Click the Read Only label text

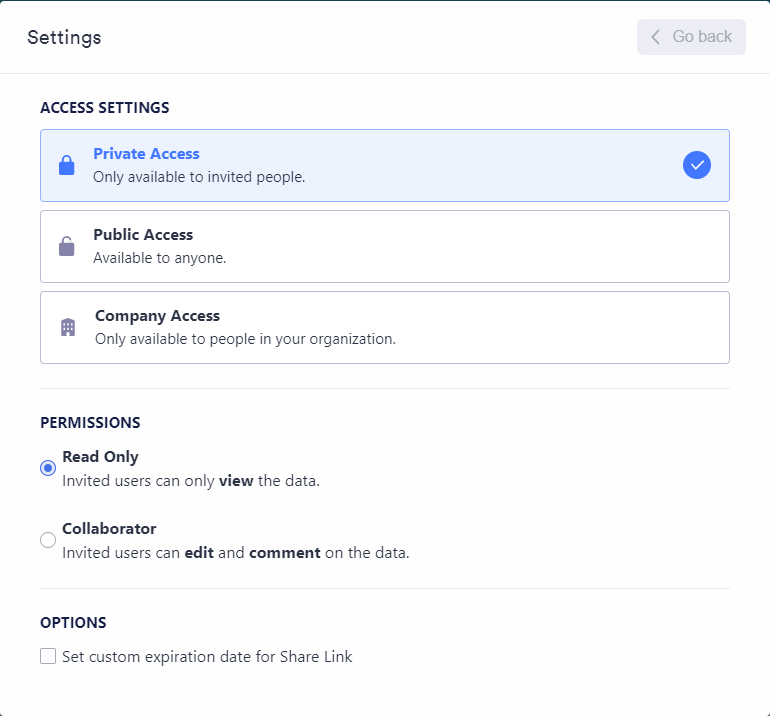point(100,457)
